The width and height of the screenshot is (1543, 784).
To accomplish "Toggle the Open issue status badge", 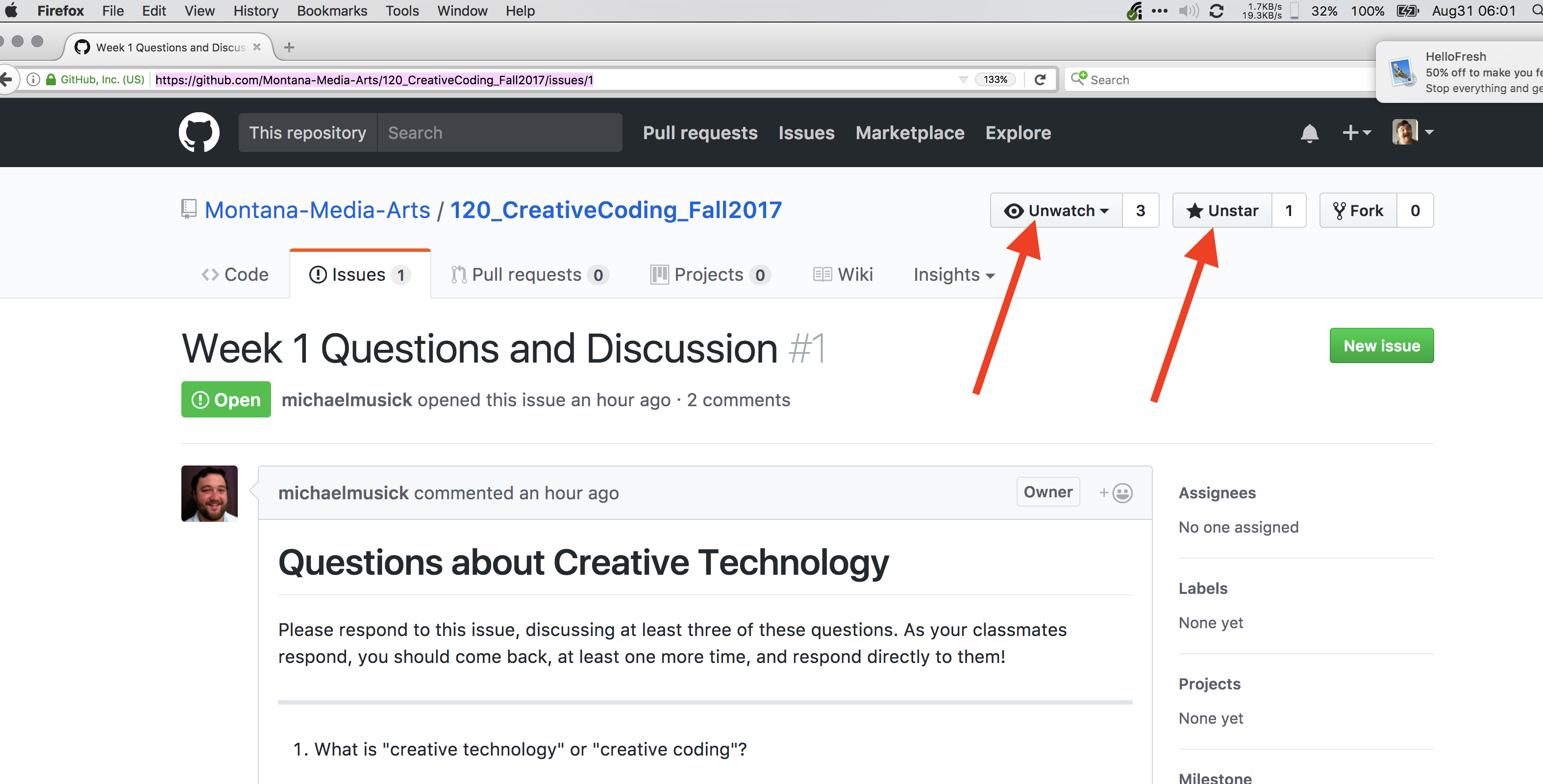I will (x=224, y=399).
